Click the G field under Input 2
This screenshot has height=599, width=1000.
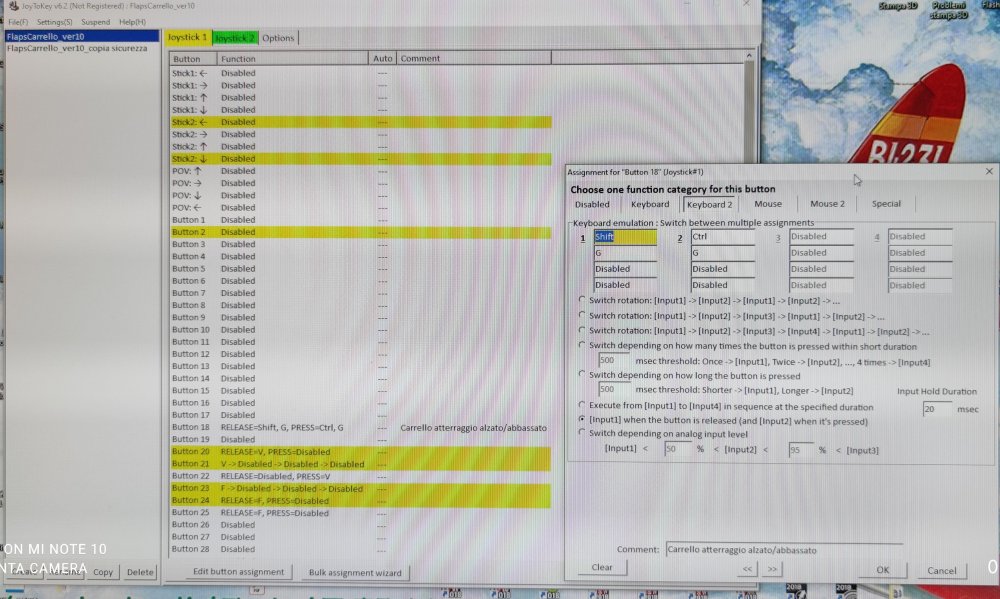point(723,253)
